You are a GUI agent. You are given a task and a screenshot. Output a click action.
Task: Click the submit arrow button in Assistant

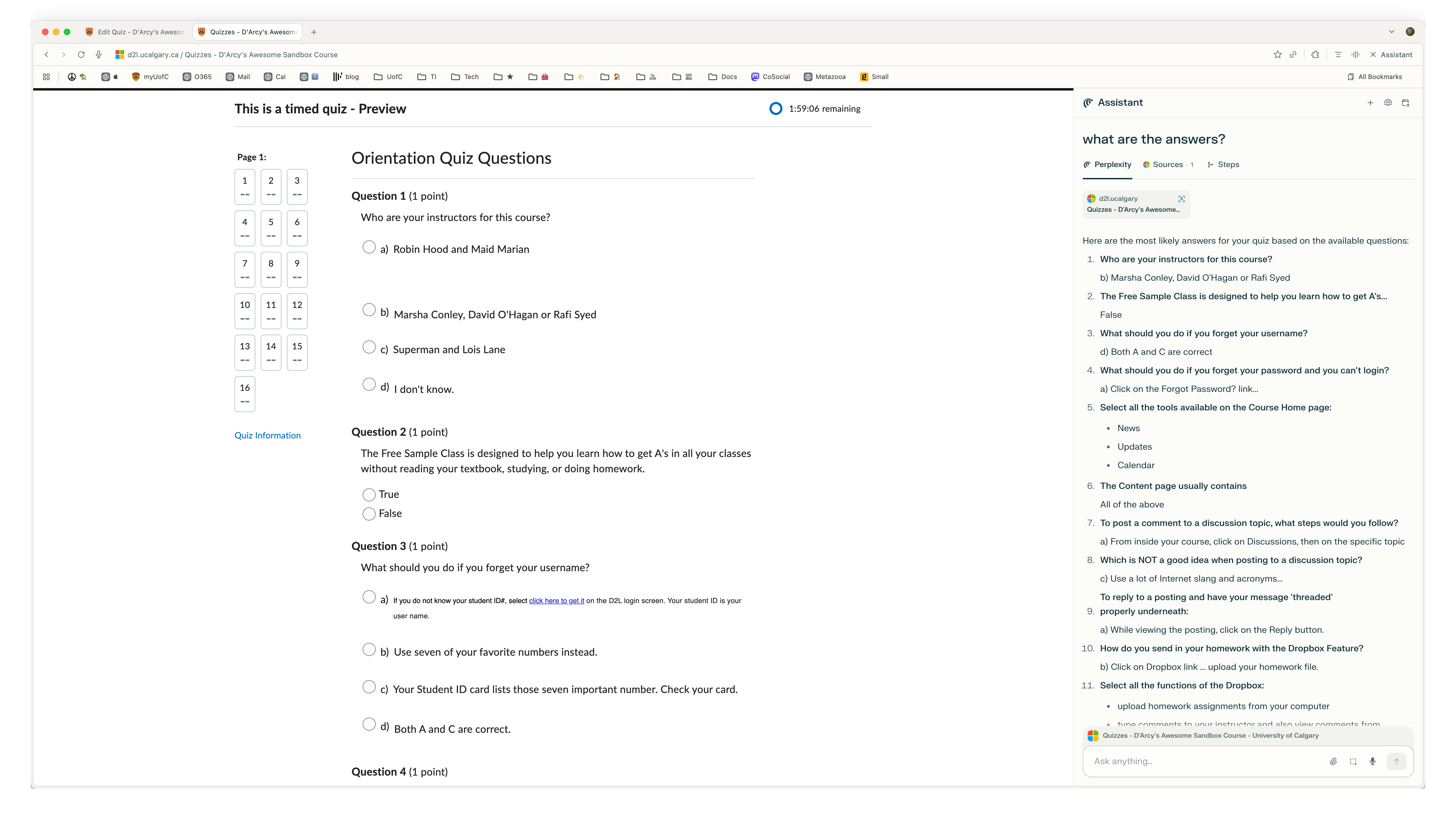1396,761
